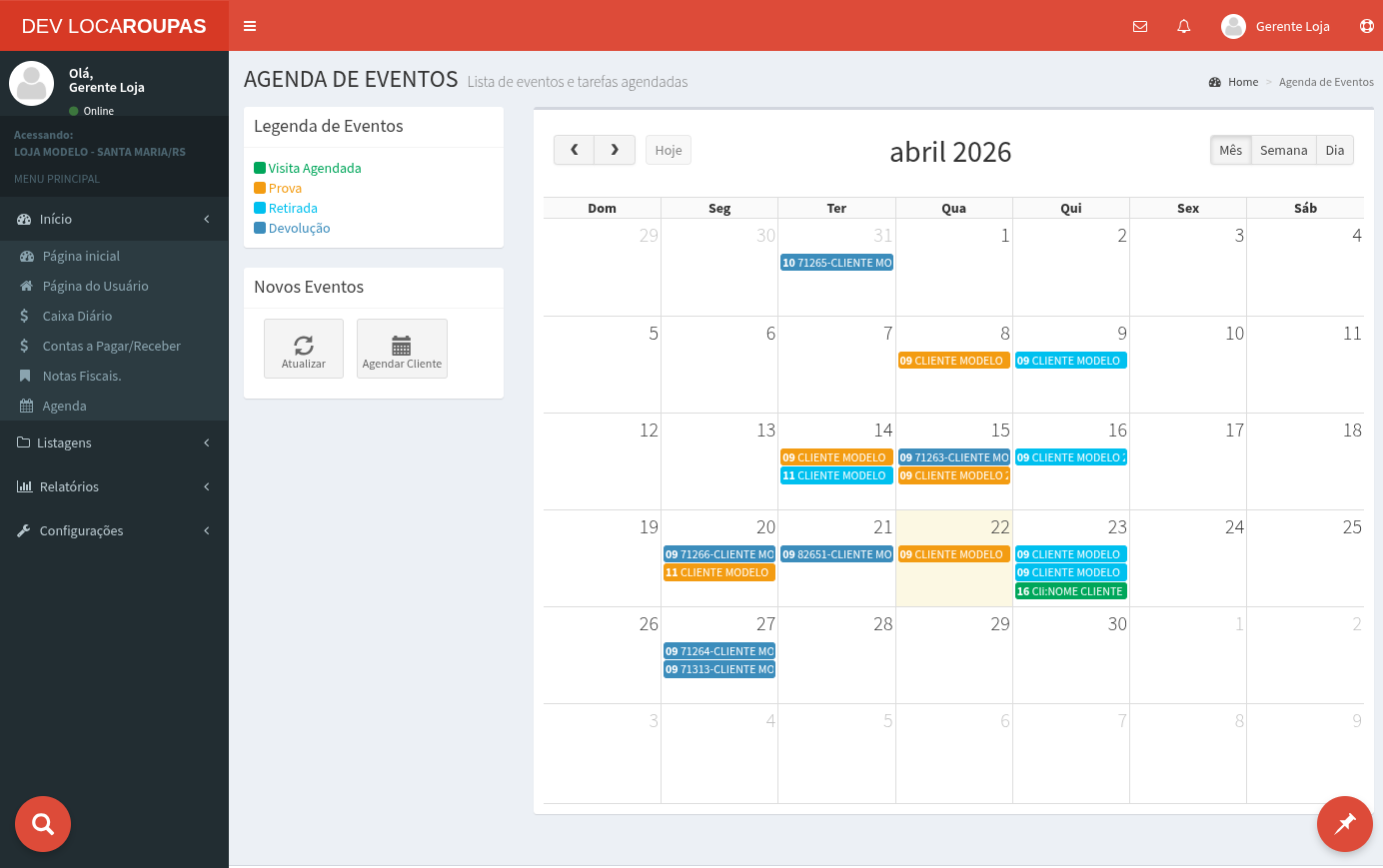Open 09 71266-CLIENTE event on April 20
1383x868 pixels.
pos(719,554)
